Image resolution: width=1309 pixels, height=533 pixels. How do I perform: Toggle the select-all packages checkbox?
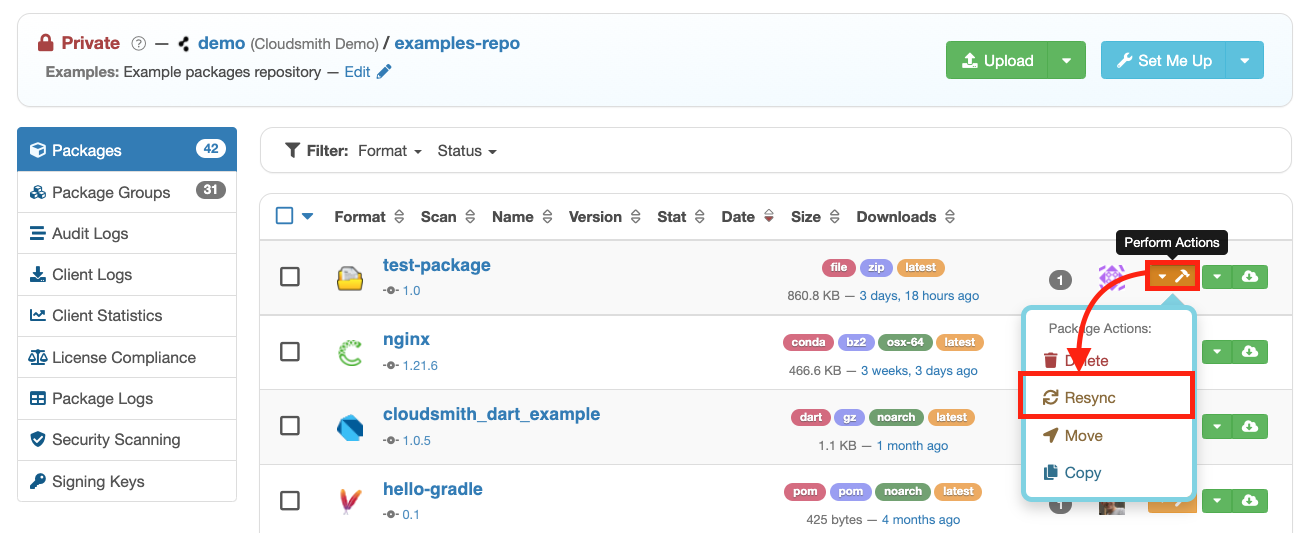tap(284, 216)
